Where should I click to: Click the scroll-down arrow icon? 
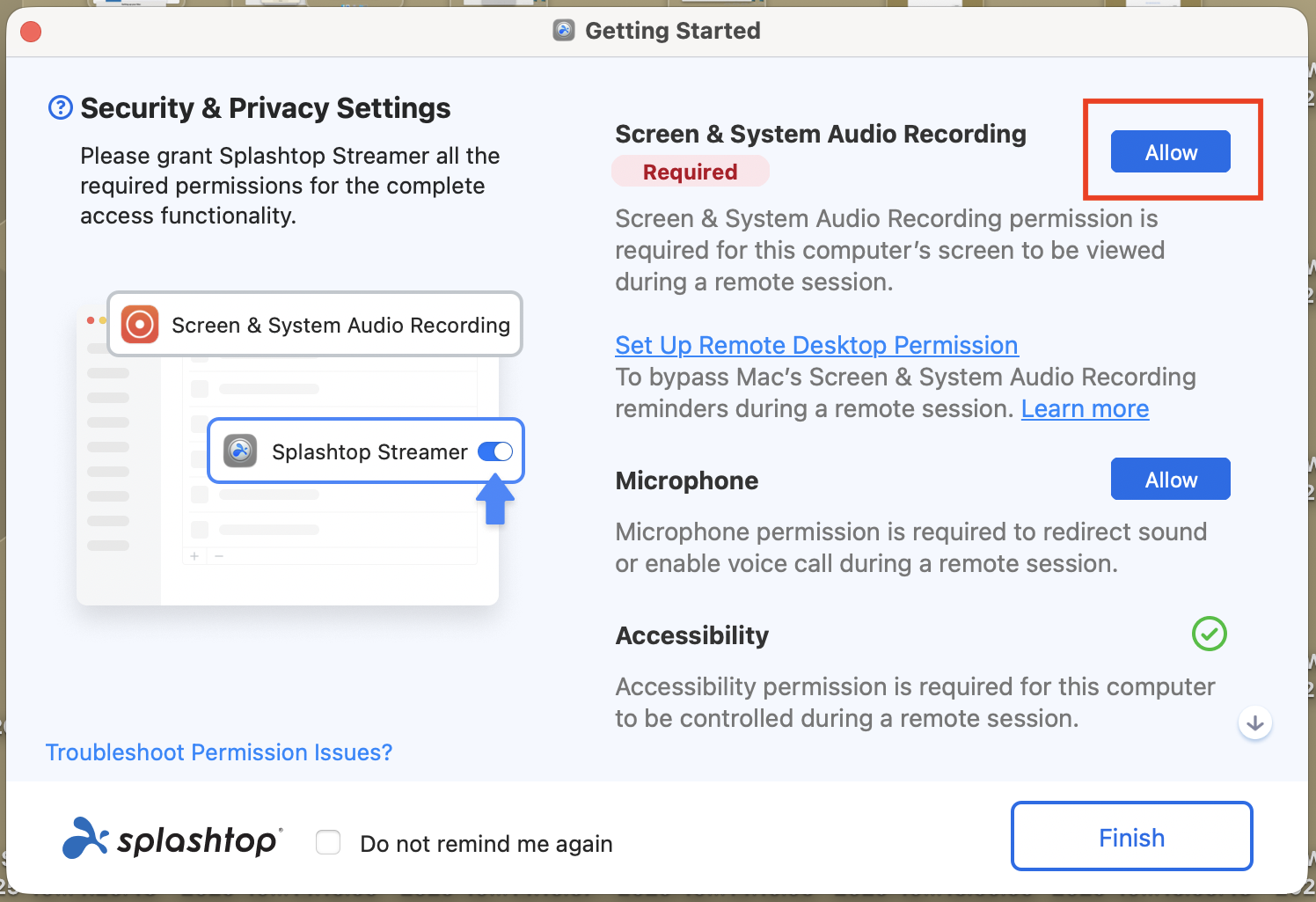tap(1255, 723)
